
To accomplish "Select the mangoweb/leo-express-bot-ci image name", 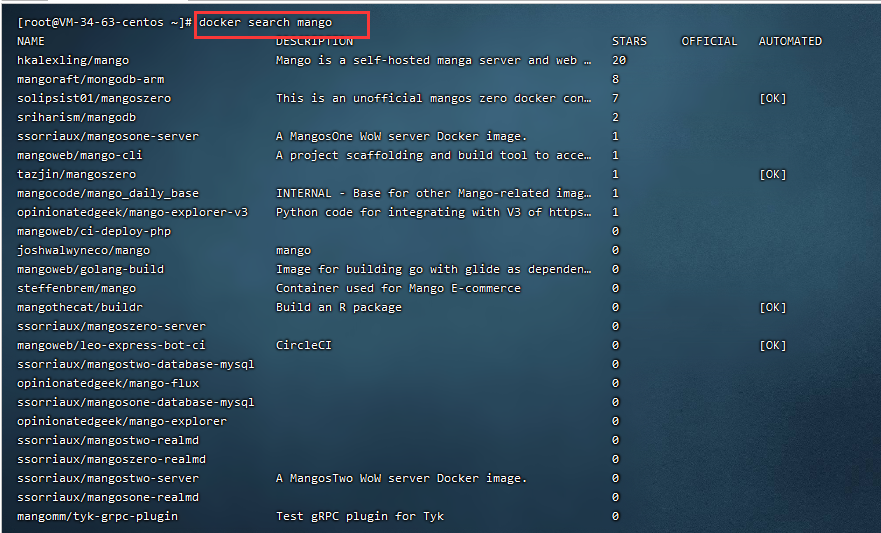I will (111, 345).
